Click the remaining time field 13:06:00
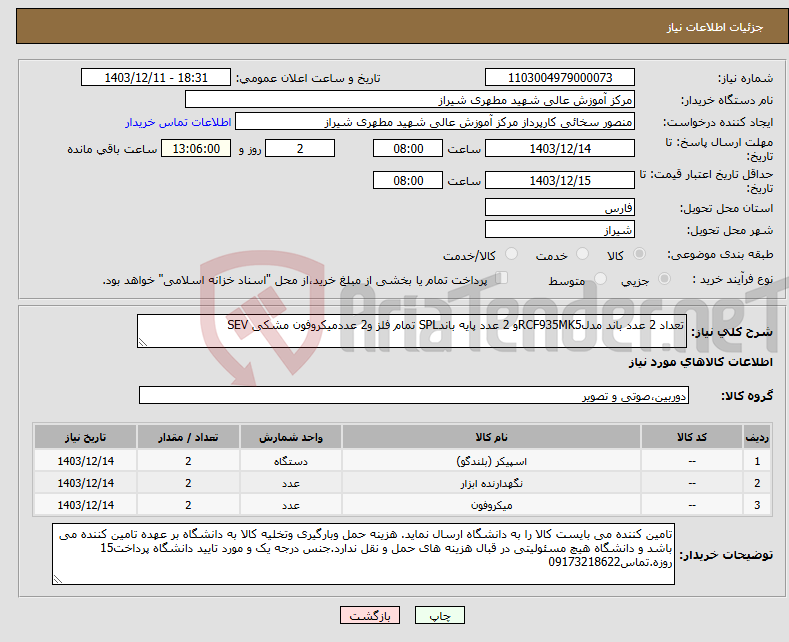Viewport: 789px width, 642px height. coord(196,148)
